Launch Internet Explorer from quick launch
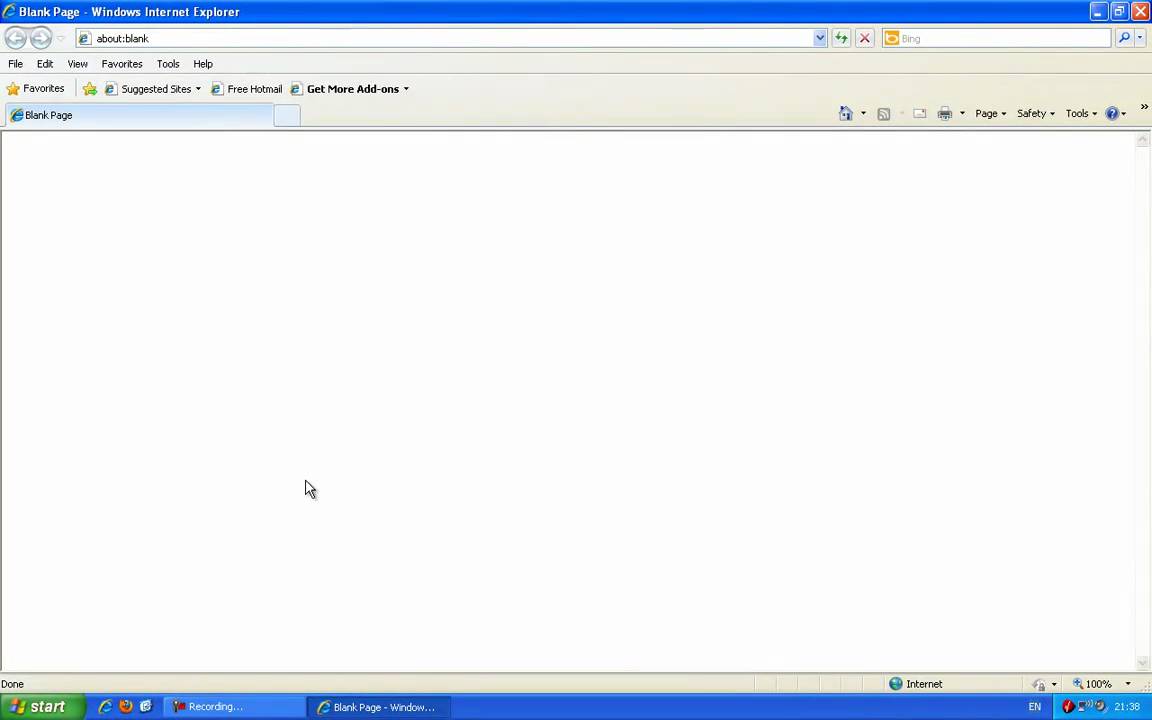 [x=105, y=707]
